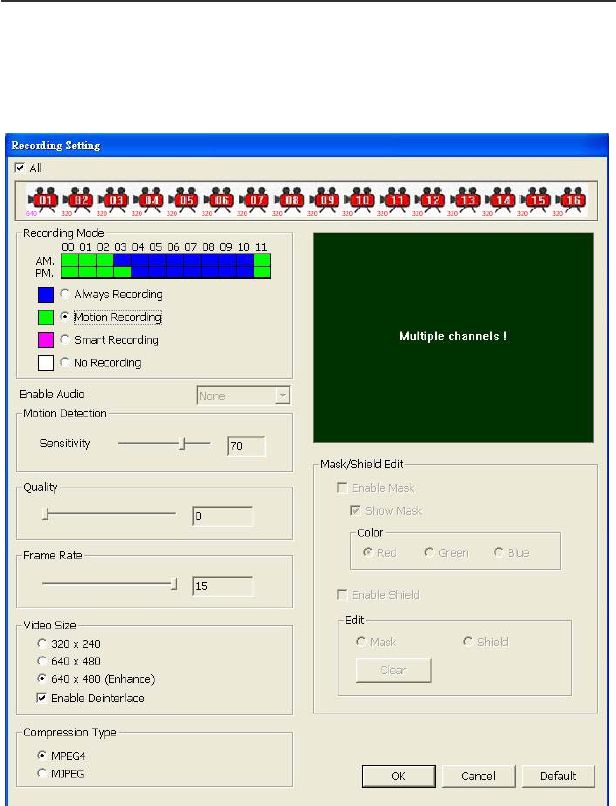Restore settings with Default button
Screen dimensions: 616x806
click(x=558, y=776)
